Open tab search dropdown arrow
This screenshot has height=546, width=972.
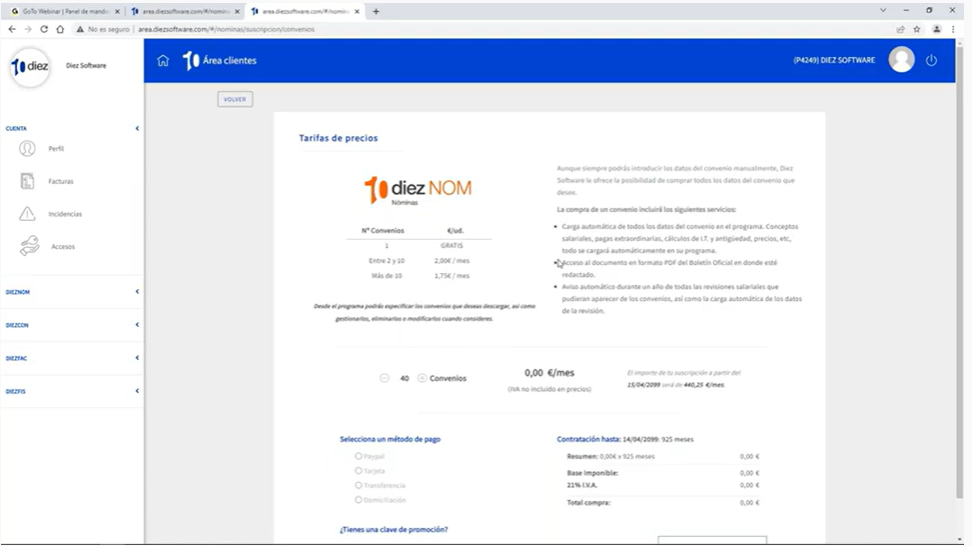883,11
